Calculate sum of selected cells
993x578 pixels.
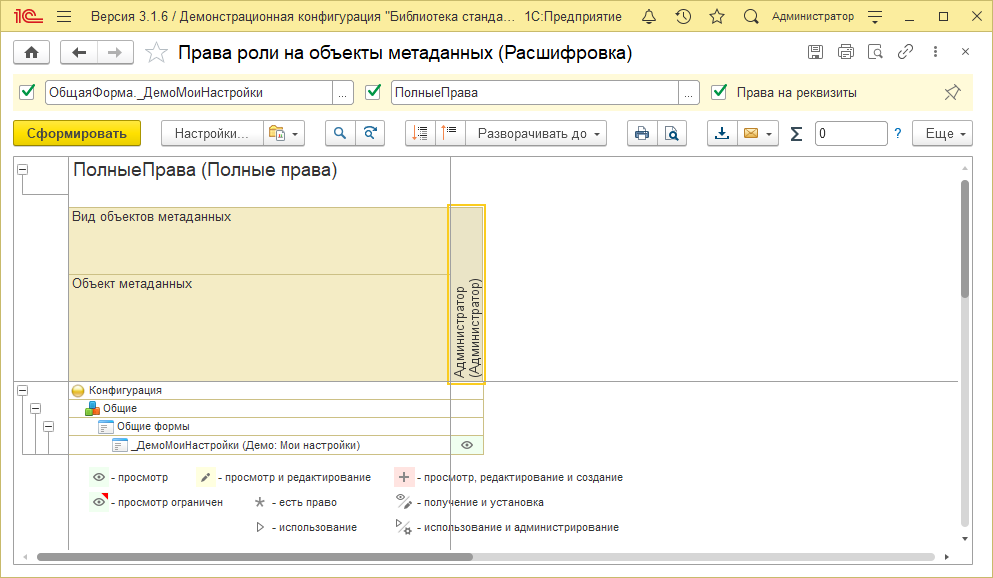(797, 134)
